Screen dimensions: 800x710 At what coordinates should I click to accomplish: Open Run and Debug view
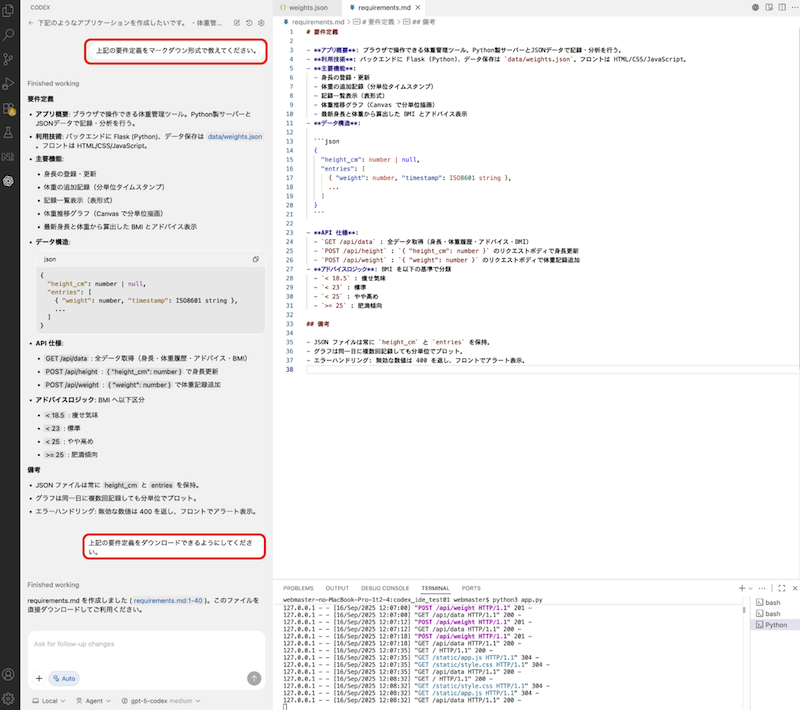(x=8, y=84)
